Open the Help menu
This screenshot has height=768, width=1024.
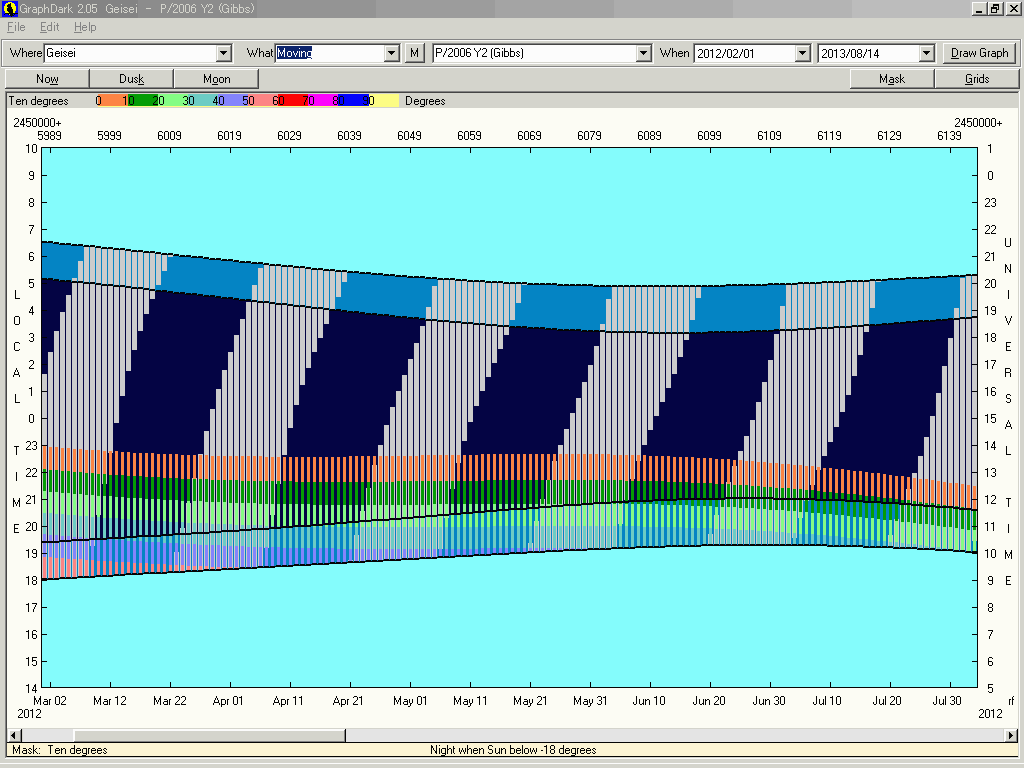pos(85,27)
